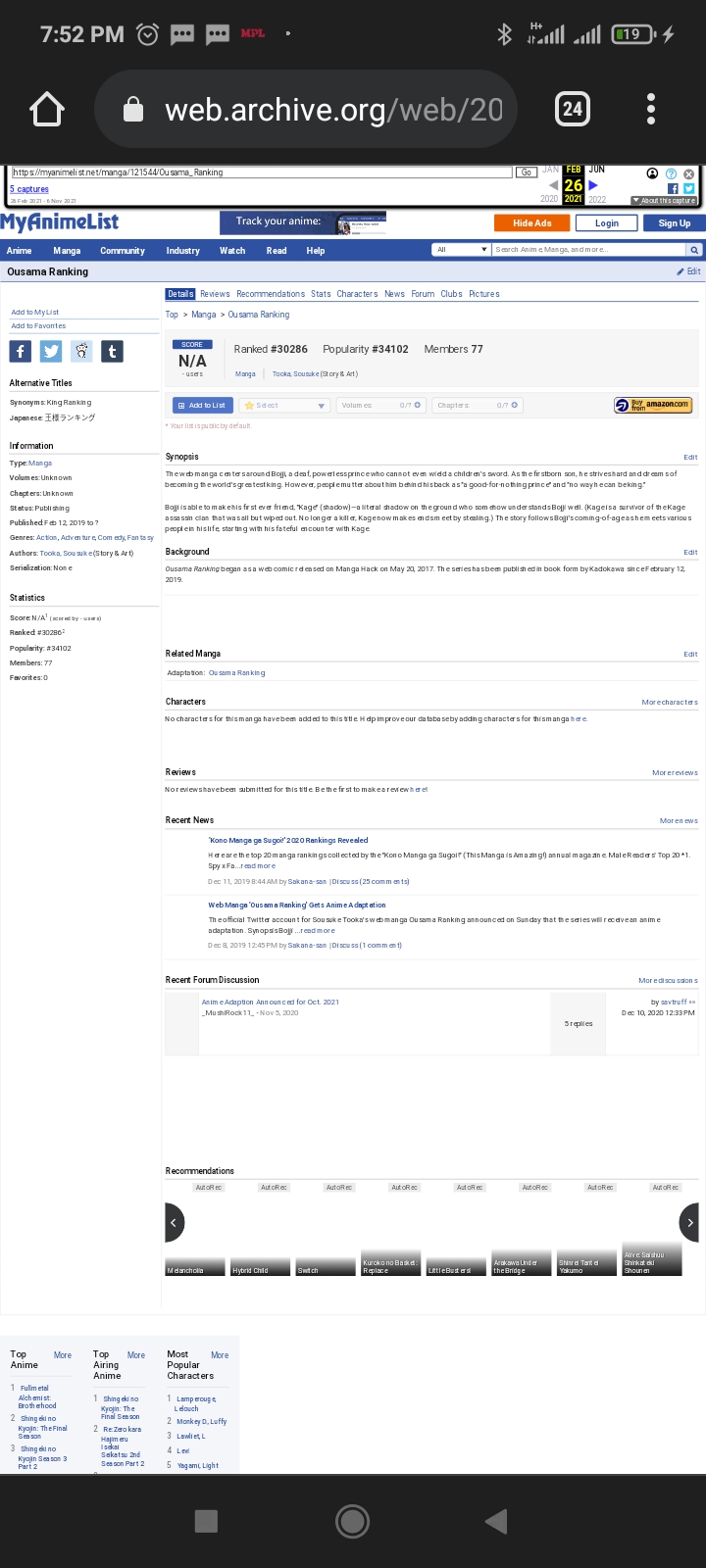Switch to the Characters tab

(x=357, y=294)
